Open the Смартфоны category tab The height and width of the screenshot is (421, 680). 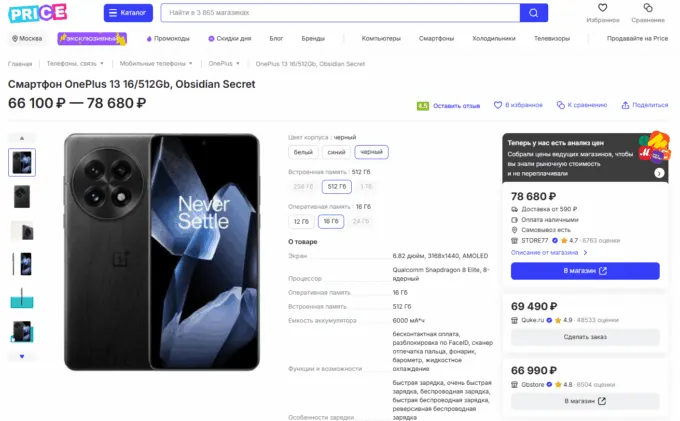[x=436, y=38]
